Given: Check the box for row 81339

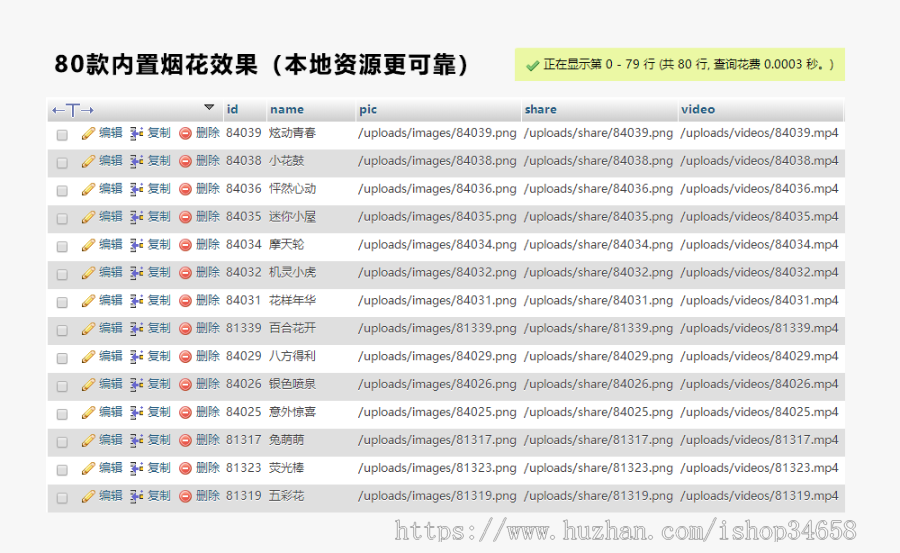Looking at the screenshot, I should pyautogui.click(x=62, y=330).
